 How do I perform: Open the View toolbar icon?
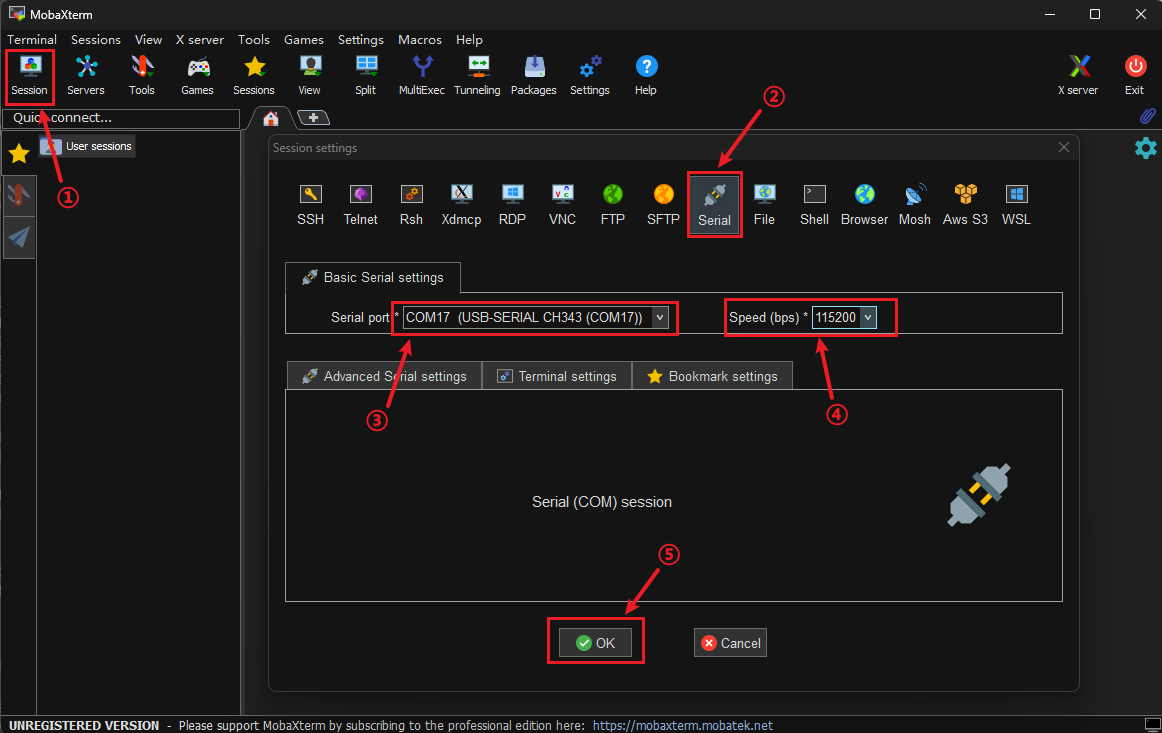pos(310,76)
